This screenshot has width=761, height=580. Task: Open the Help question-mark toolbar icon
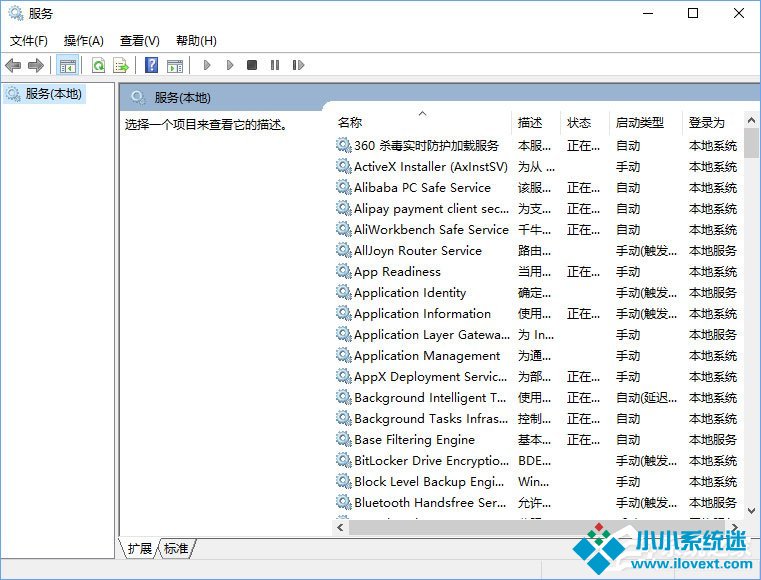tap(151, 65)
